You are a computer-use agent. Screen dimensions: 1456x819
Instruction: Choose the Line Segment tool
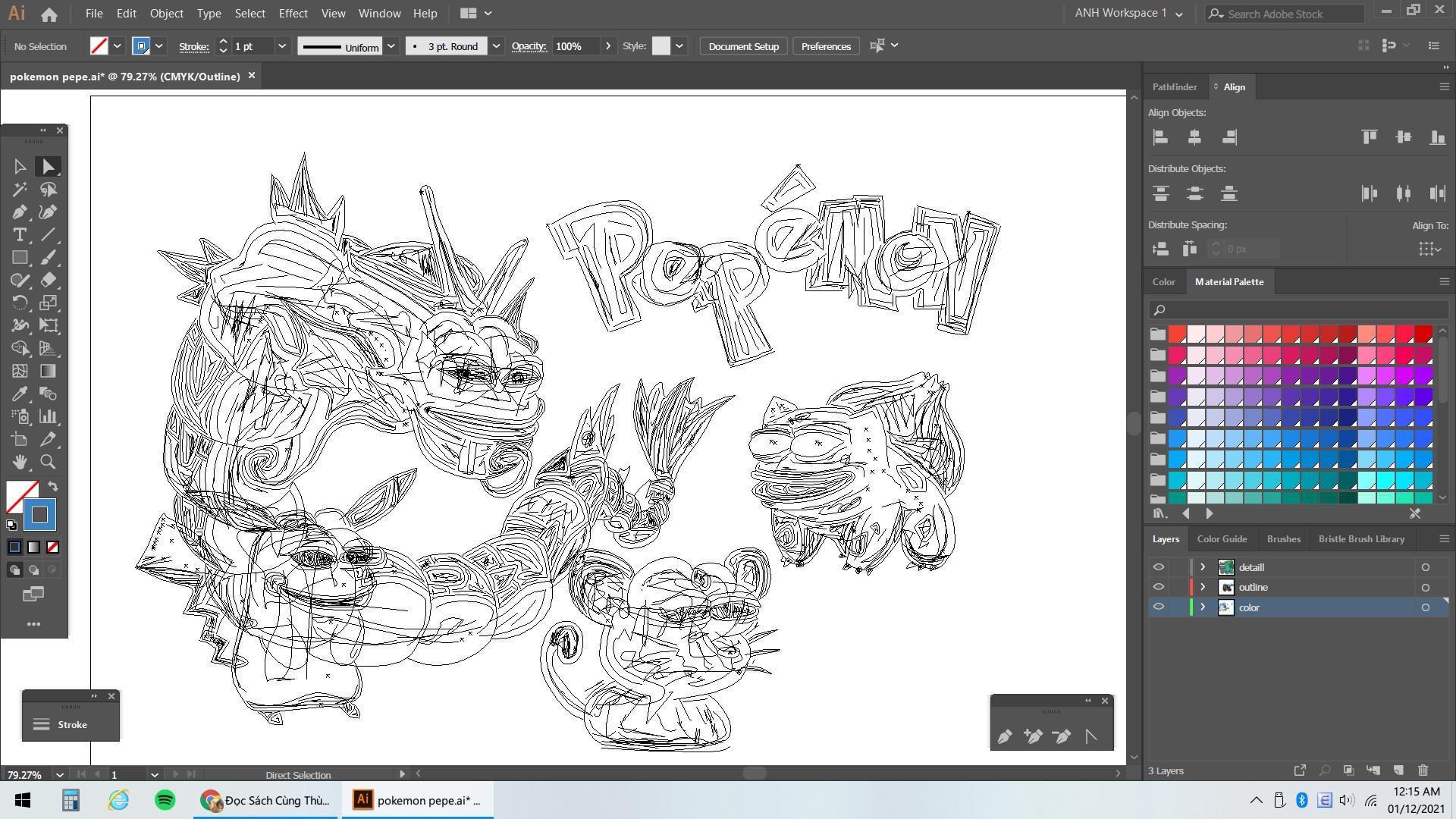click(48, 235)
